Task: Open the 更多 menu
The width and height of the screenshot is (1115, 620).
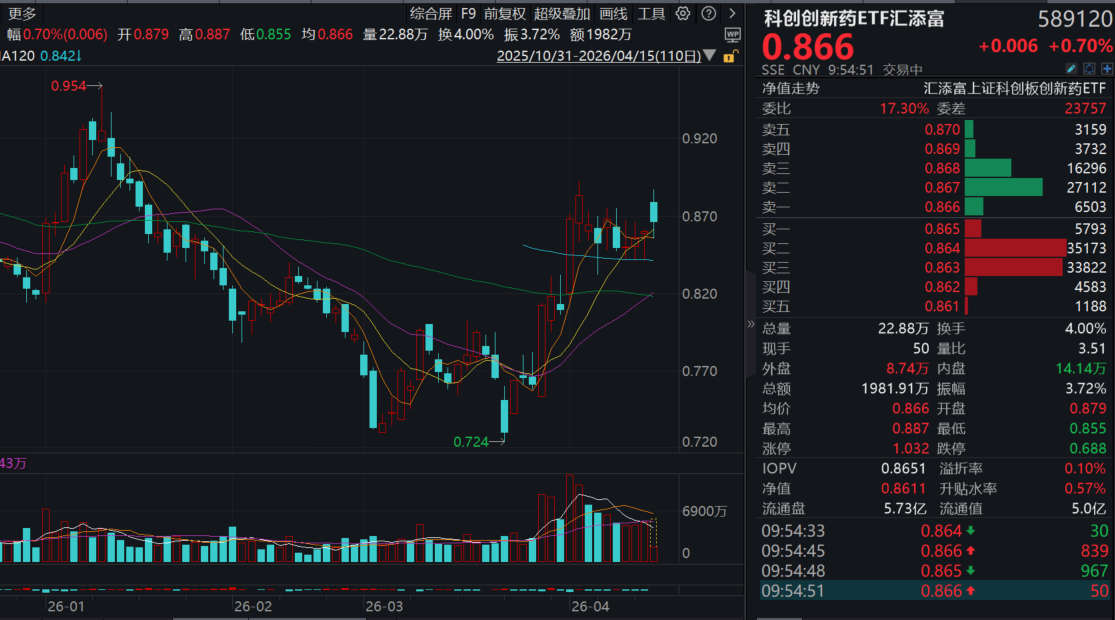Action: tap(22, 14)
